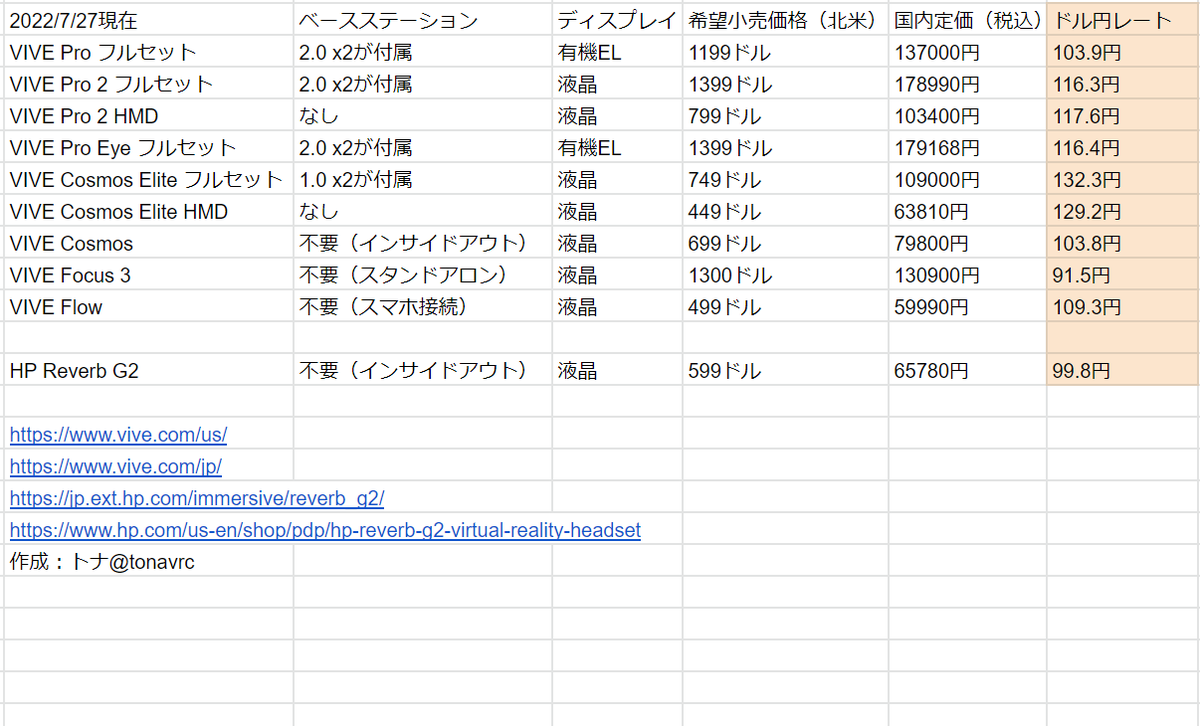
Task: Select the rate cell '116.3円'
Action: 1123,85
